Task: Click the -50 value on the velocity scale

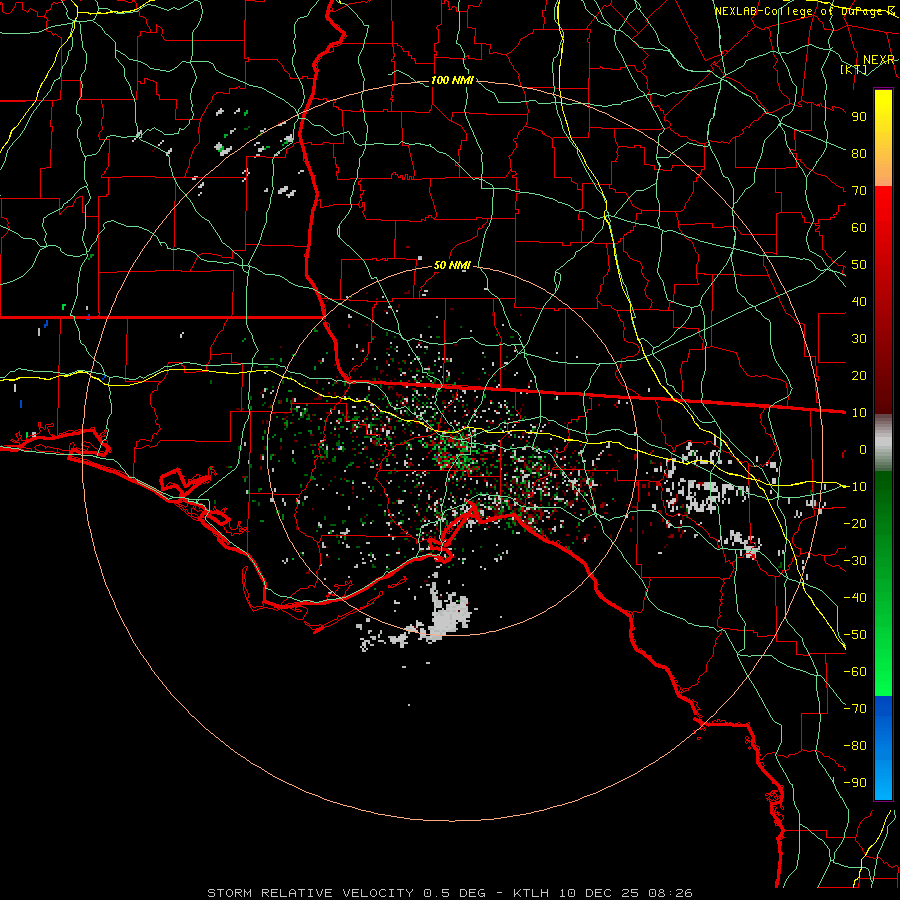Action: click(x=855, y=634)
